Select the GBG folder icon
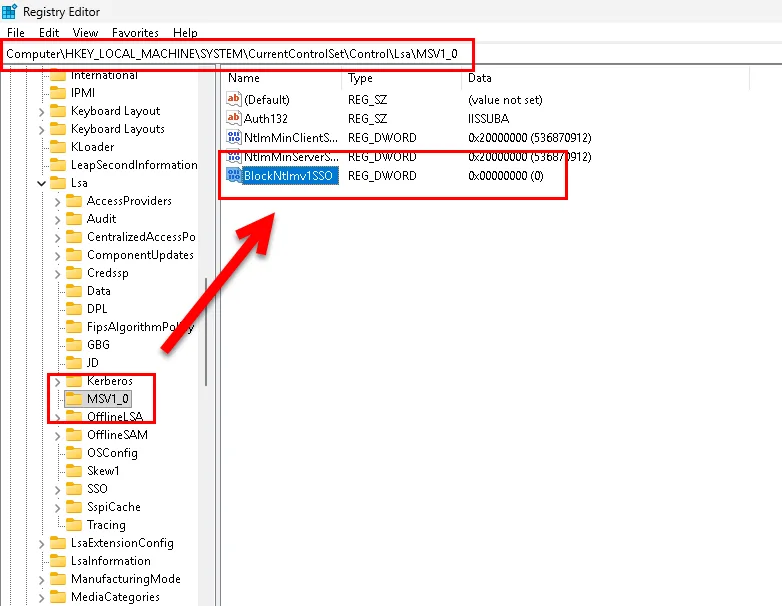Viewport: 782px width, 606px height. click(74, 345)
